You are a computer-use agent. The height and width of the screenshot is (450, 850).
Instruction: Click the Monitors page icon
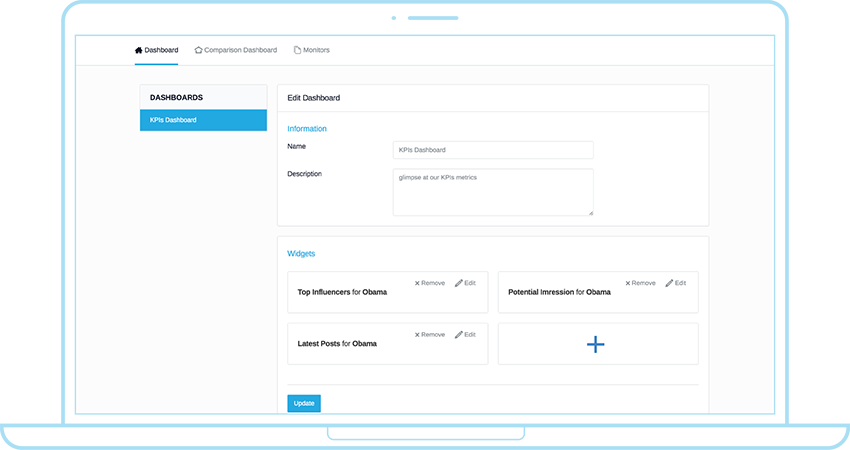pos(297,50)
